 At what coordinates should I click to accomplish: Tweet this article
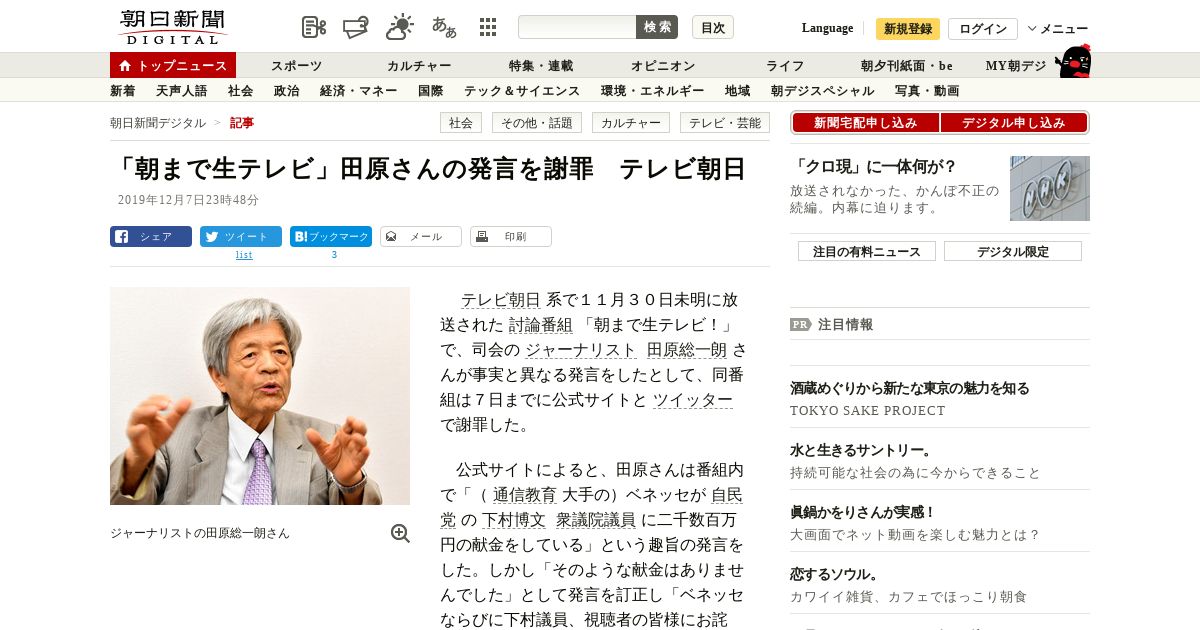point(241,237)
